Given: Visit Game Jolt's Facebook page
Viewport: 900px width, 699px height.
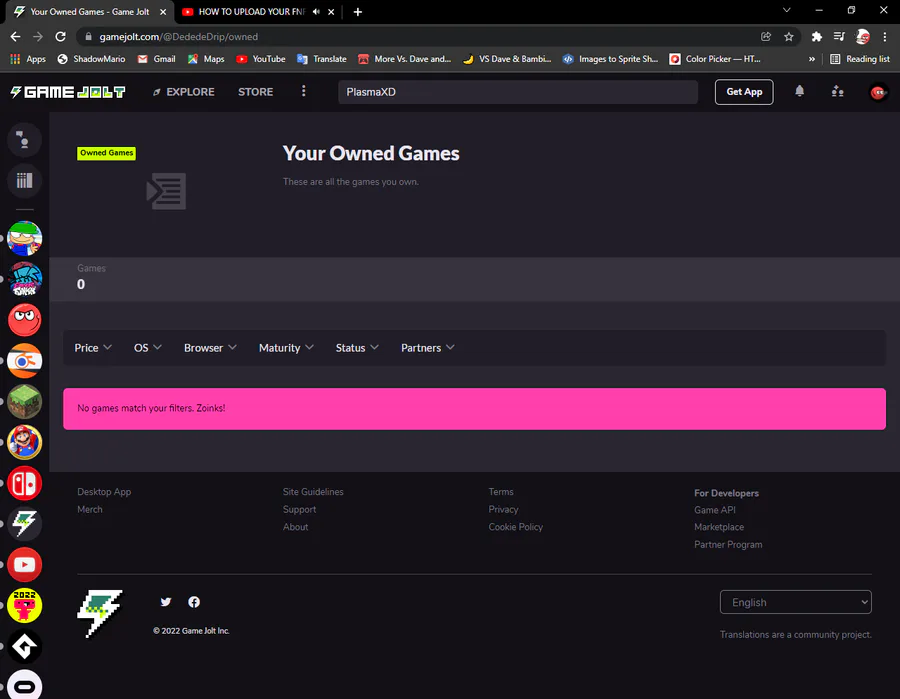Looking at the screenshot, I should tap(194, 602).
